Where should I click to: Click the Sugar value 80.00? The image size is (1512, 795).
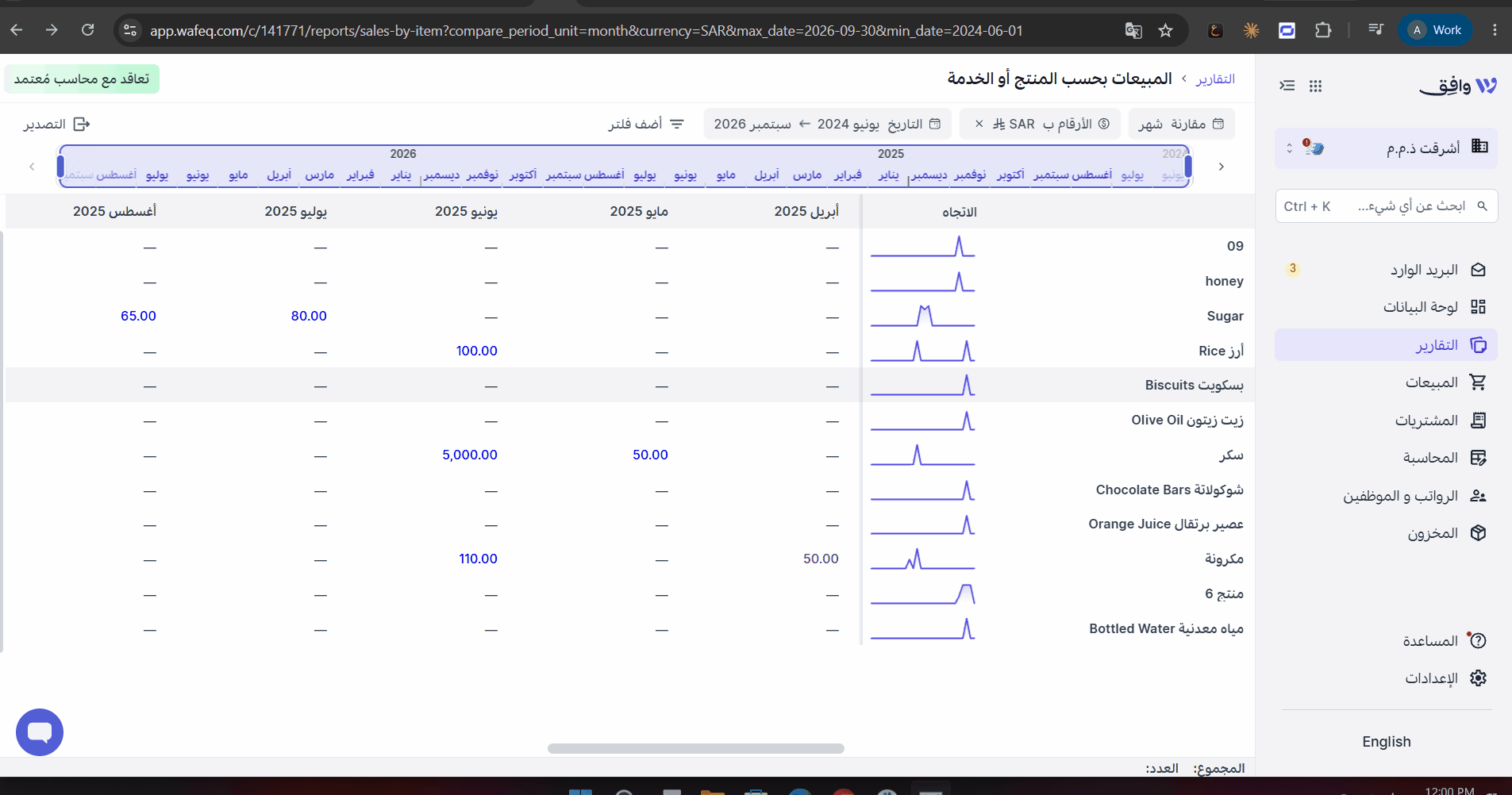click(309, 316)
